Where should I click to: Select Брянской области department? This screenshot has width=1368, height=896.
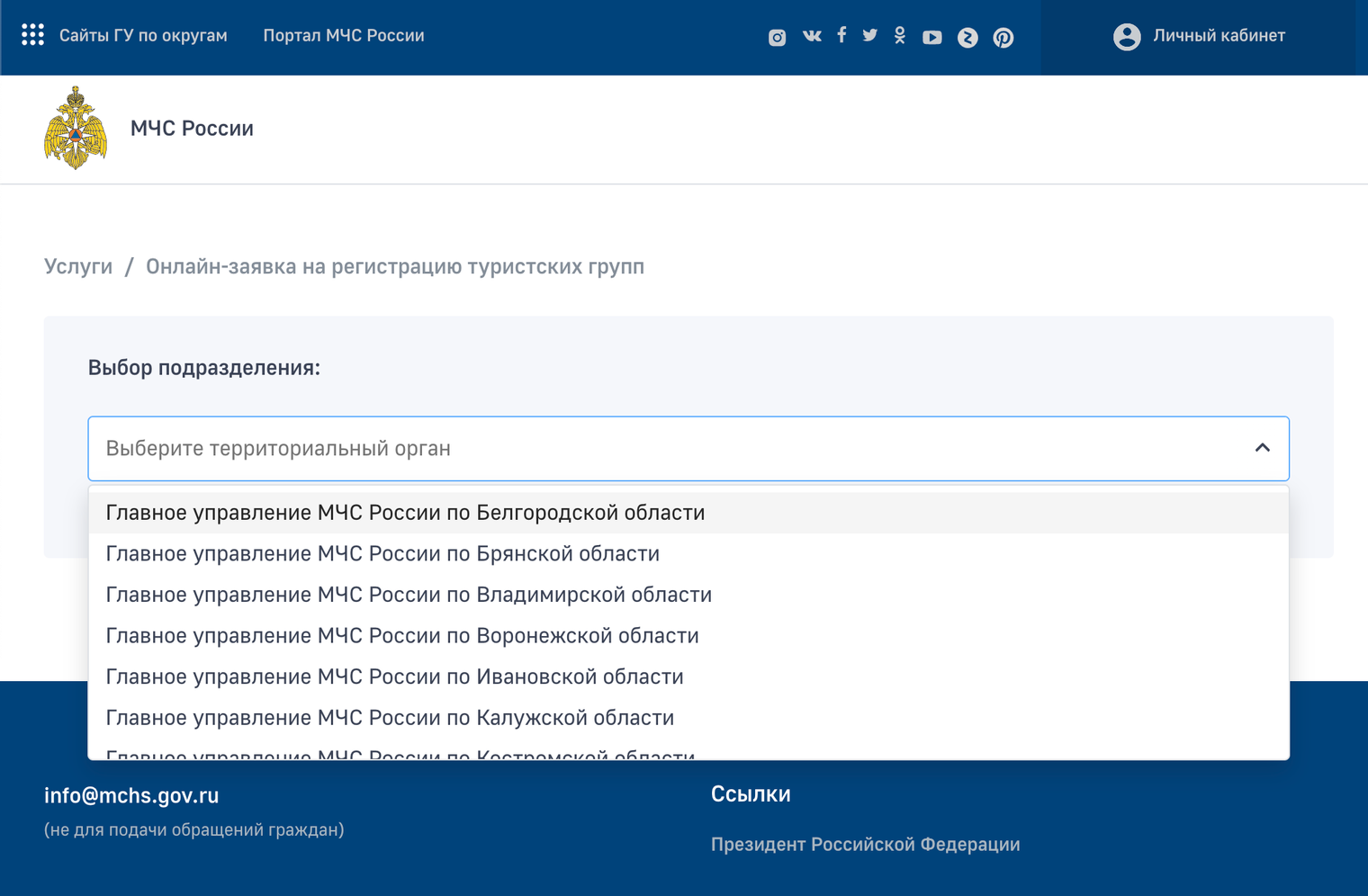coord(688,554)
